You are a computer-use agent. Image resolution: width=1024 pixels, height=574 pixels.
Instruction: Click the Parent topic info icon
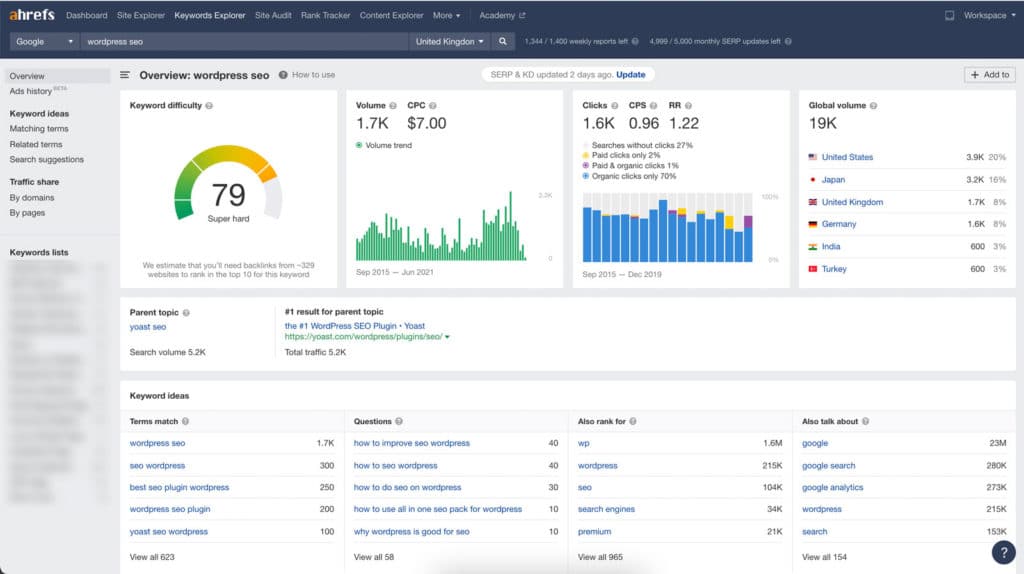(186, 313)
